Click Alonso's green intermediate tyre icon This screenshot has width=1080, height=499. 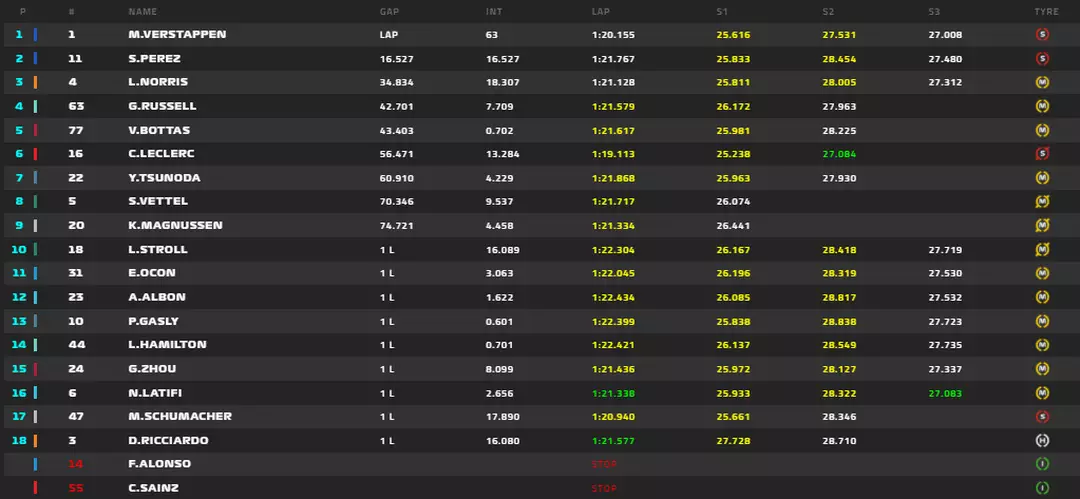pyautogui.click(x=1043, y=465)
